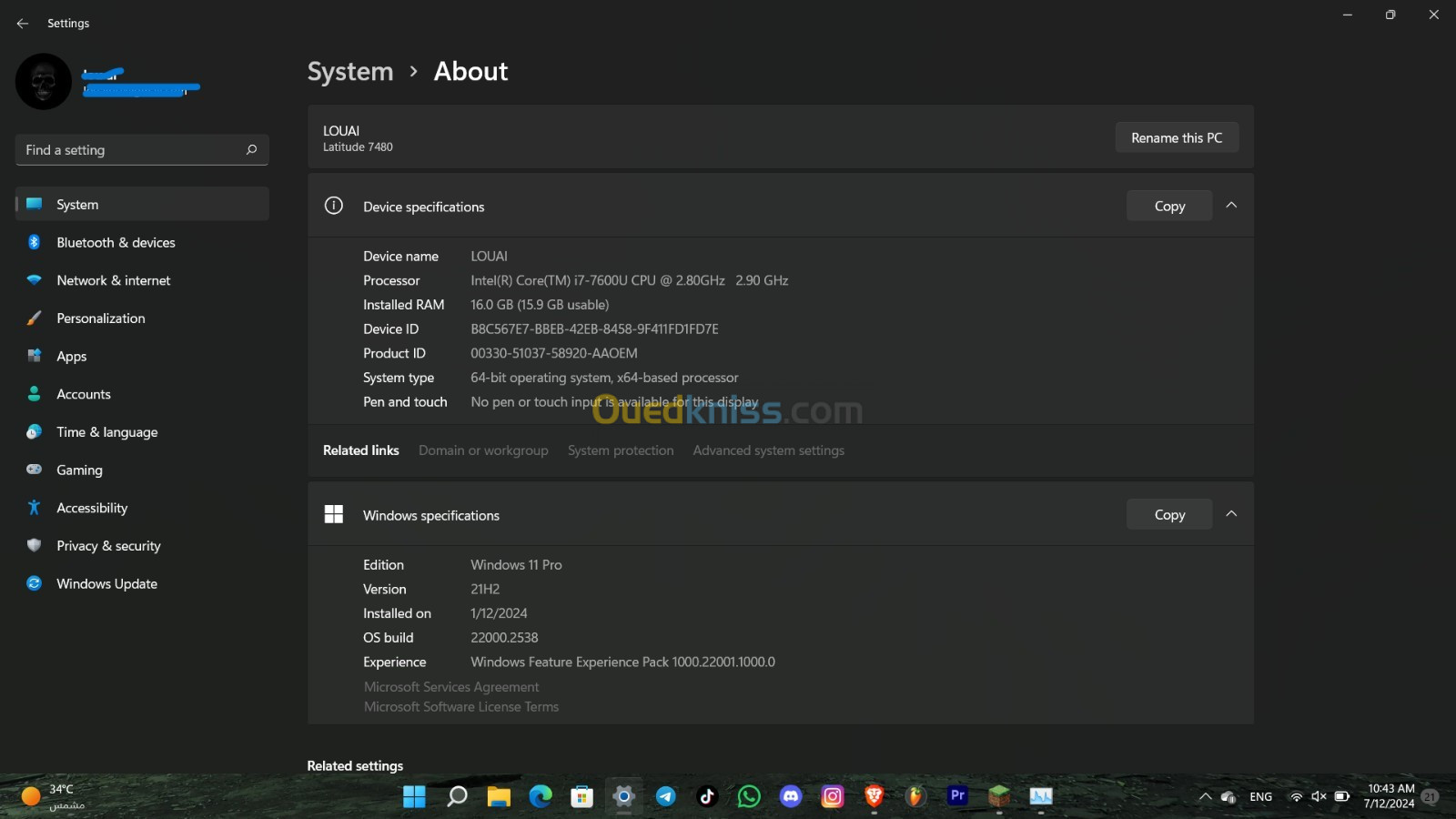Image resolution: width=1456 pixels, height=819 pixels.
Task: Open Telegram from the taskbar
Action: tap(665, 797)
